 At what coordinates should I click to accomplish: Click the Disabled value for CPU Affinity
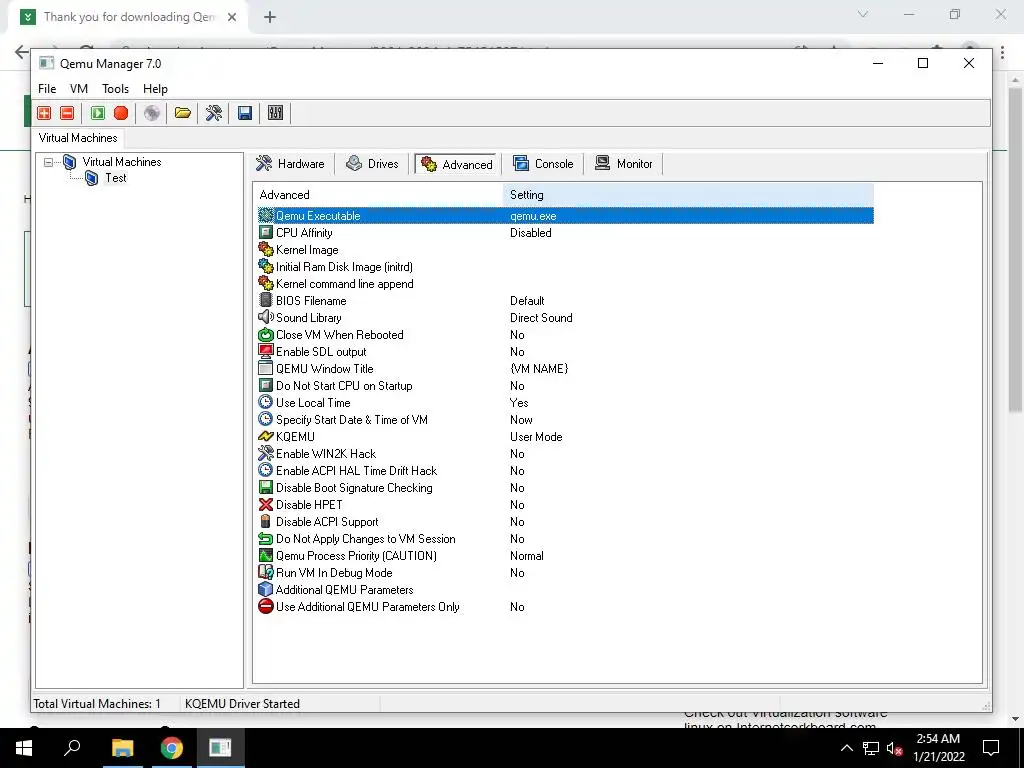coord(530,232)
